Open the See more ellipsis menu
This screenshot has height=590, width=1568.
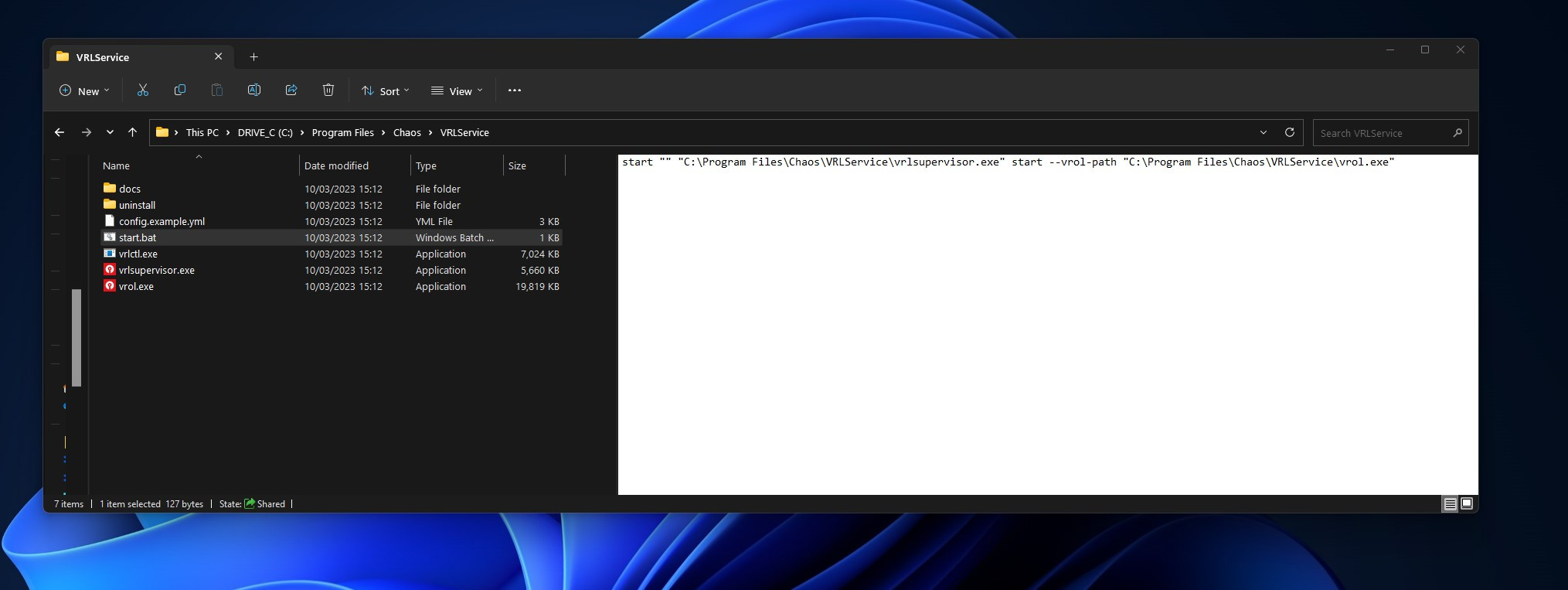click(x=515, y=90)
